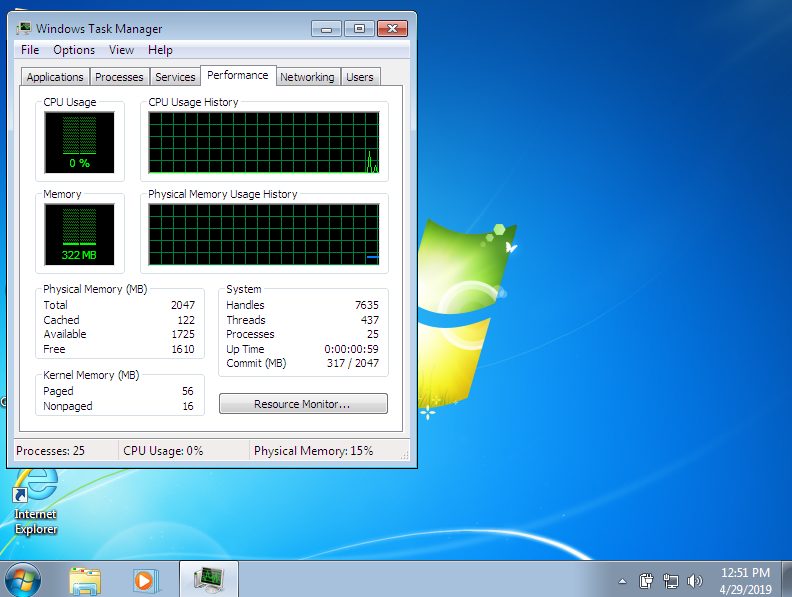The height and width of the screenshot is (597, 792).
Task: Click the Threads value 437
Action: (370, 320)
